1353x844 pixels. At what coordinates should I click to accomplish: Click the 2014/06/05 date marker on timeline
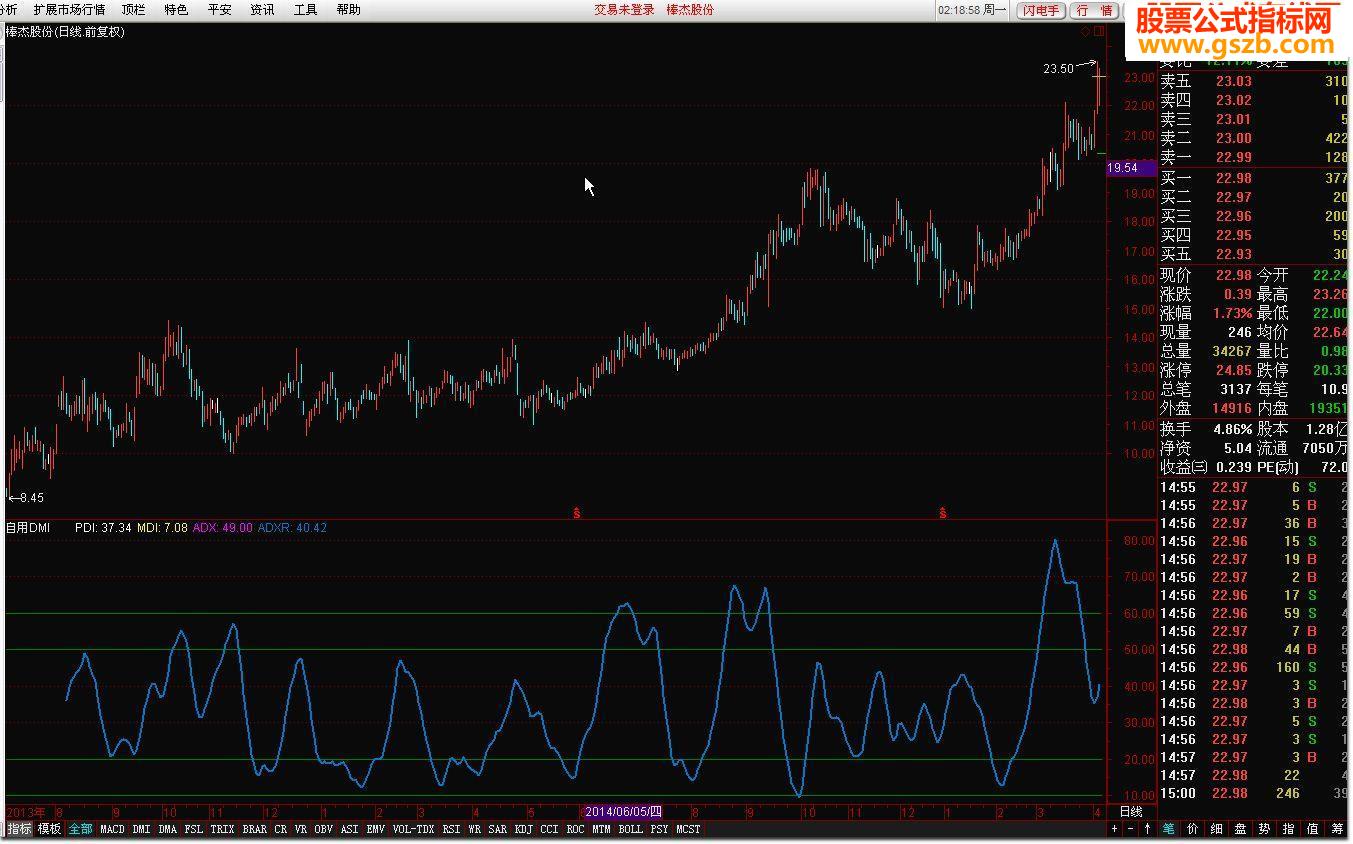pyautogui.click(x=622, y=812)
